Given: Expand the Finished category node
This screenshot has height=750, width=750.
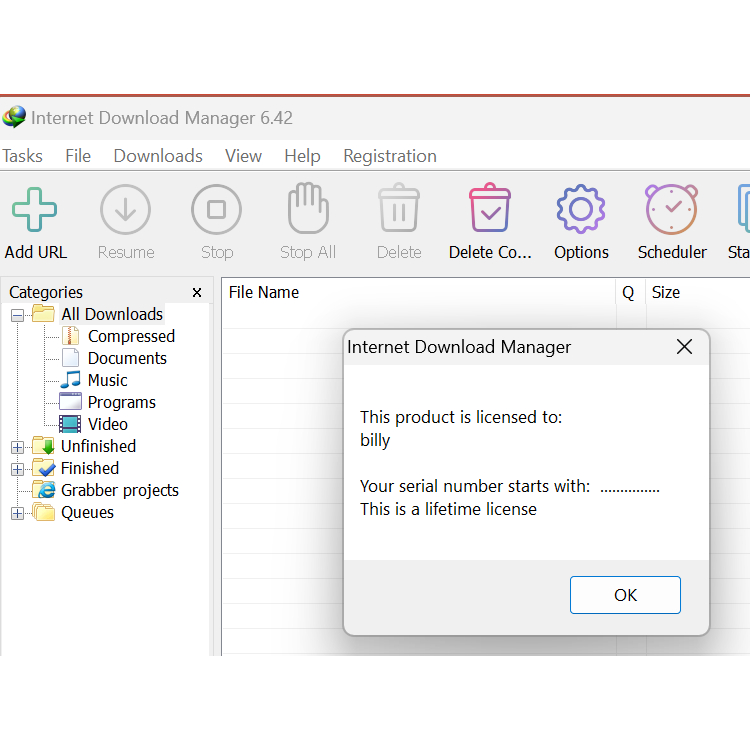Looking at the screenshot, I should click(x=17, y=469).
